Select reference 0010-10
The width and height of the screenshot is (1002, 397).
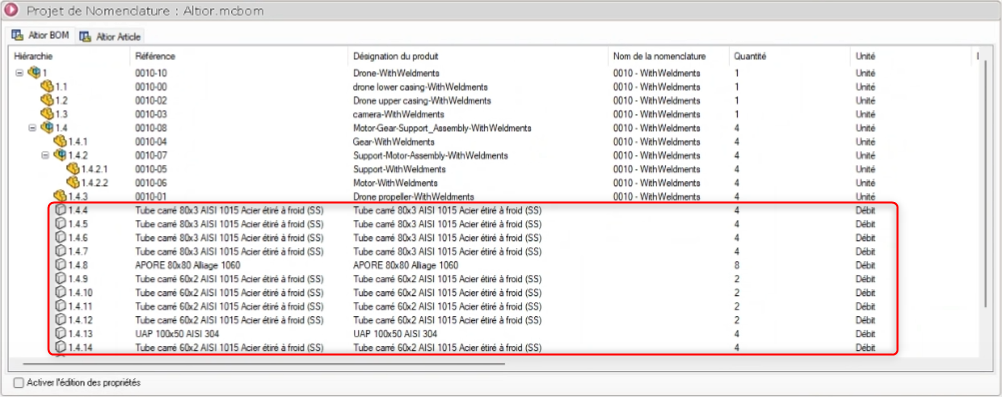click(151, 73)
